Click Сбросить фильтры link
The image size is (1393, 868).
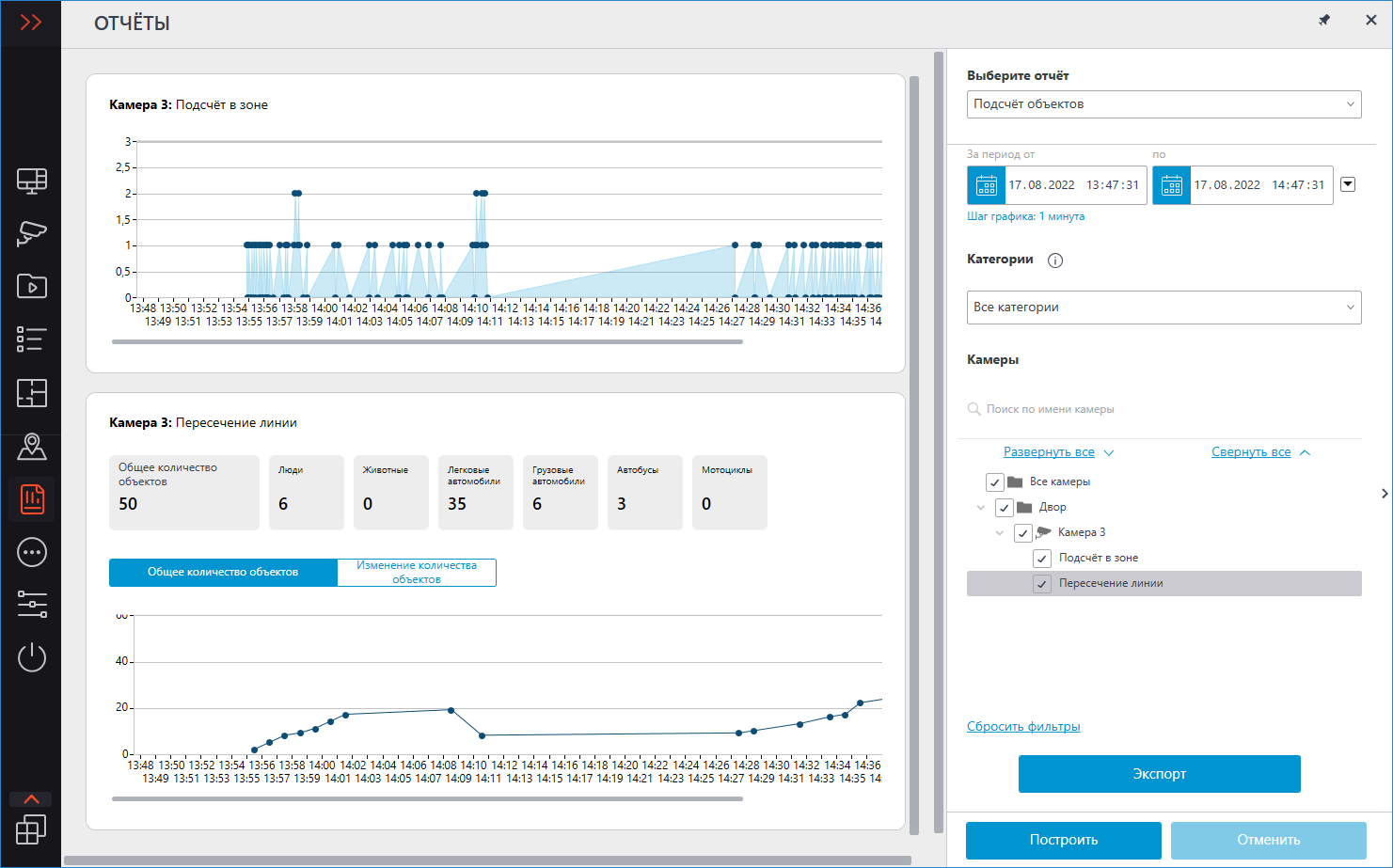click(x=1023, y=727)
